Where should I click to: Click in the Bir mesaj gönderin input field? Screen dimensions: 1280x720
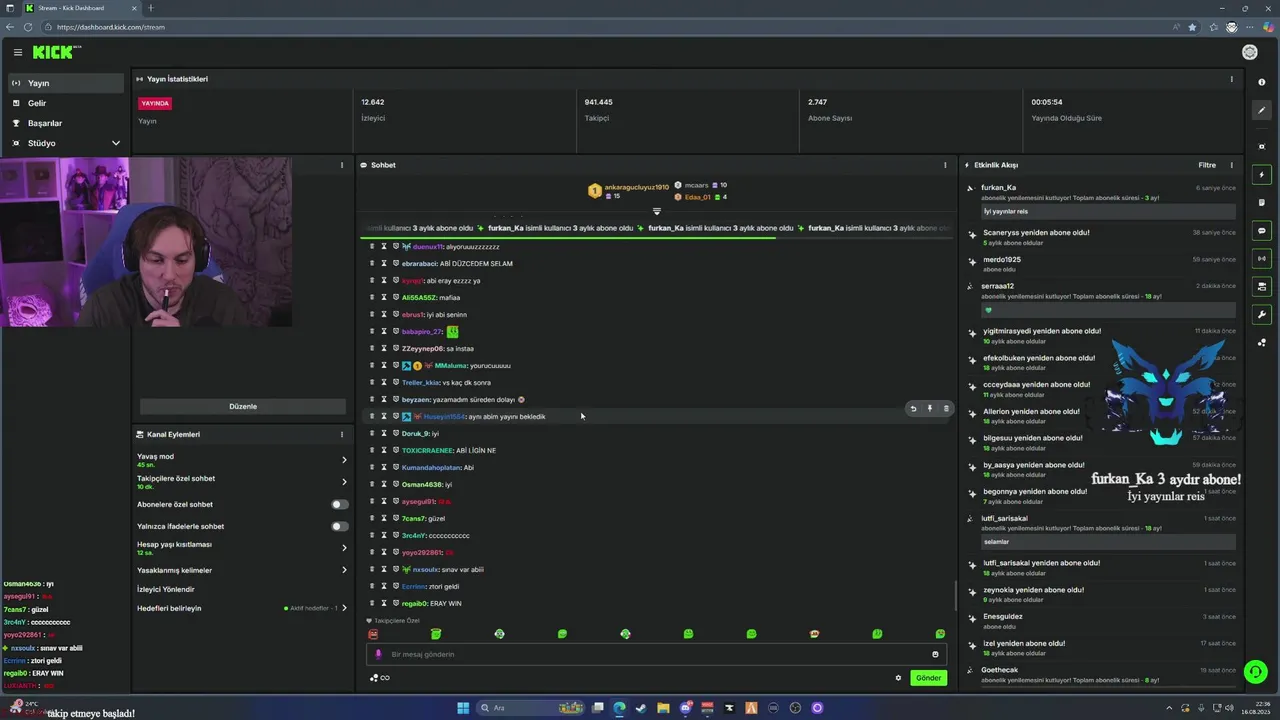click(x=656, y=654)
